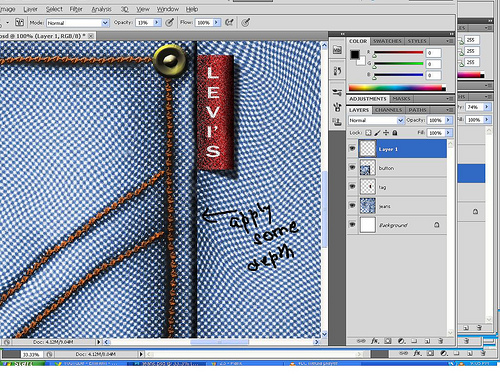
Task: Open the Mini Bridge collapsed panel icon
Action: point(337,50)
